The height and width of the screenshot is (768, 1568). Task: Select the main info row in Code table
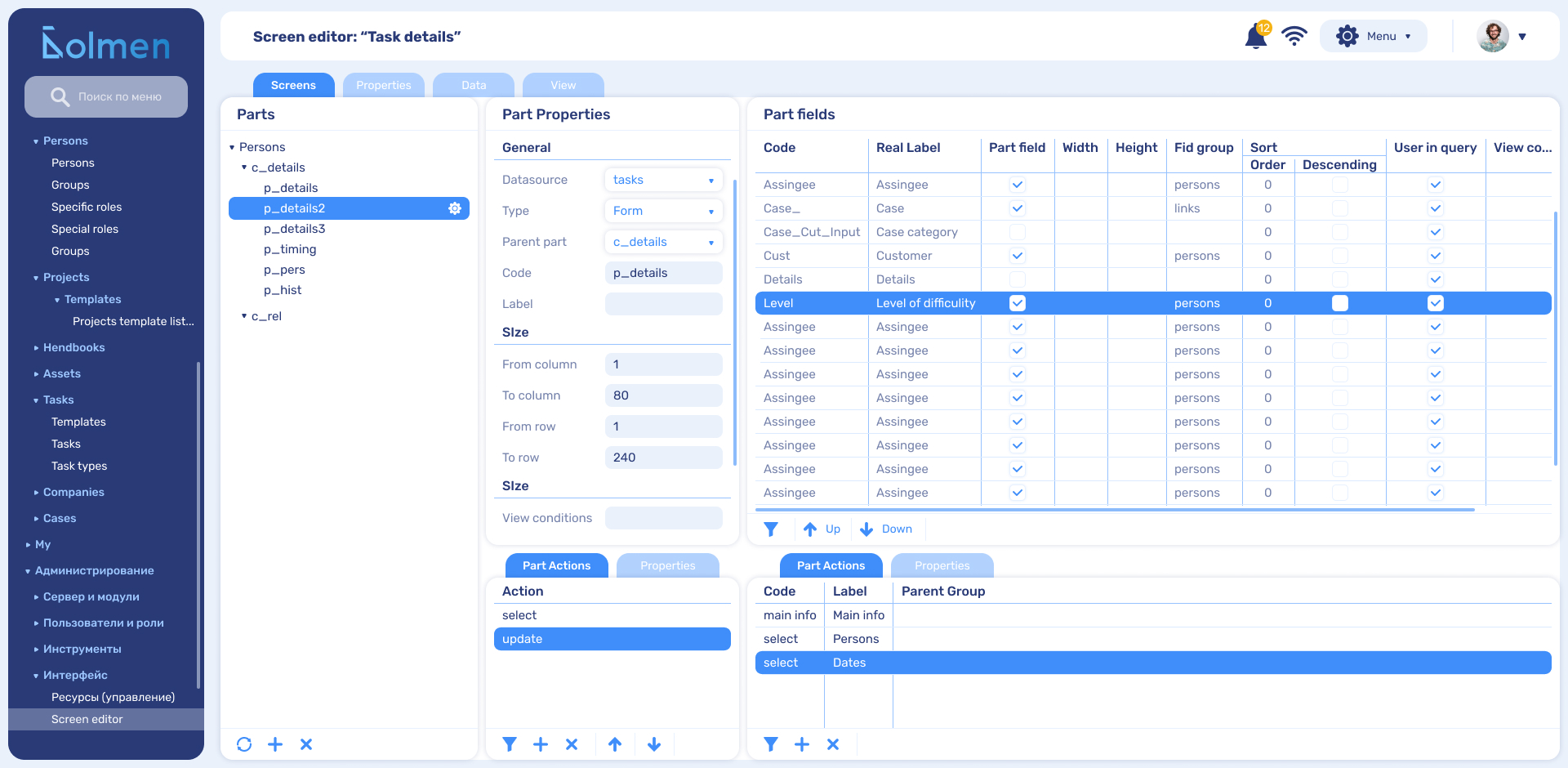[1153, 615]
